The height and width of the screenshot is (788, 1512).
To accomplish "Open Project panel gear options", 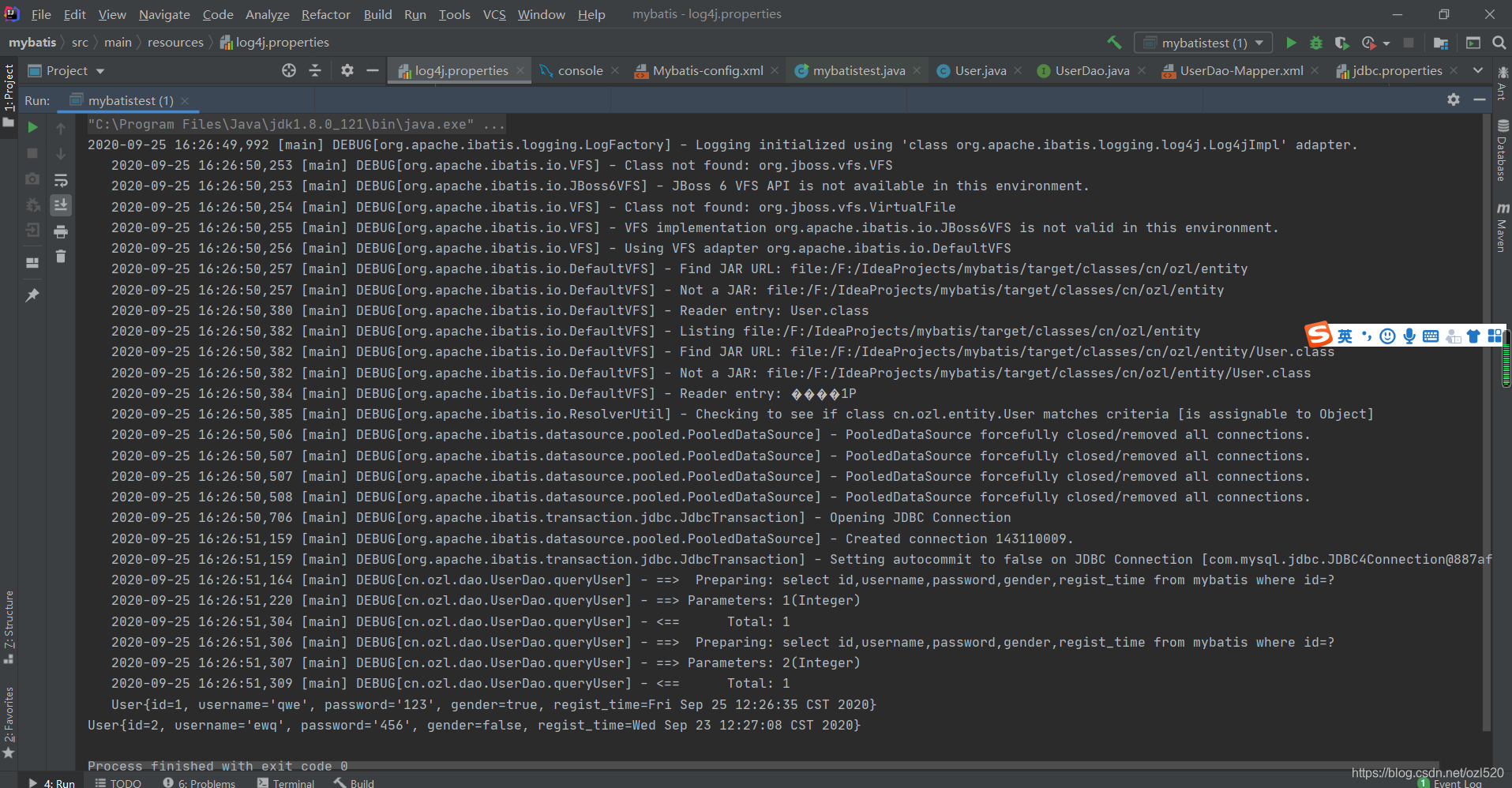I will point(347,70).
